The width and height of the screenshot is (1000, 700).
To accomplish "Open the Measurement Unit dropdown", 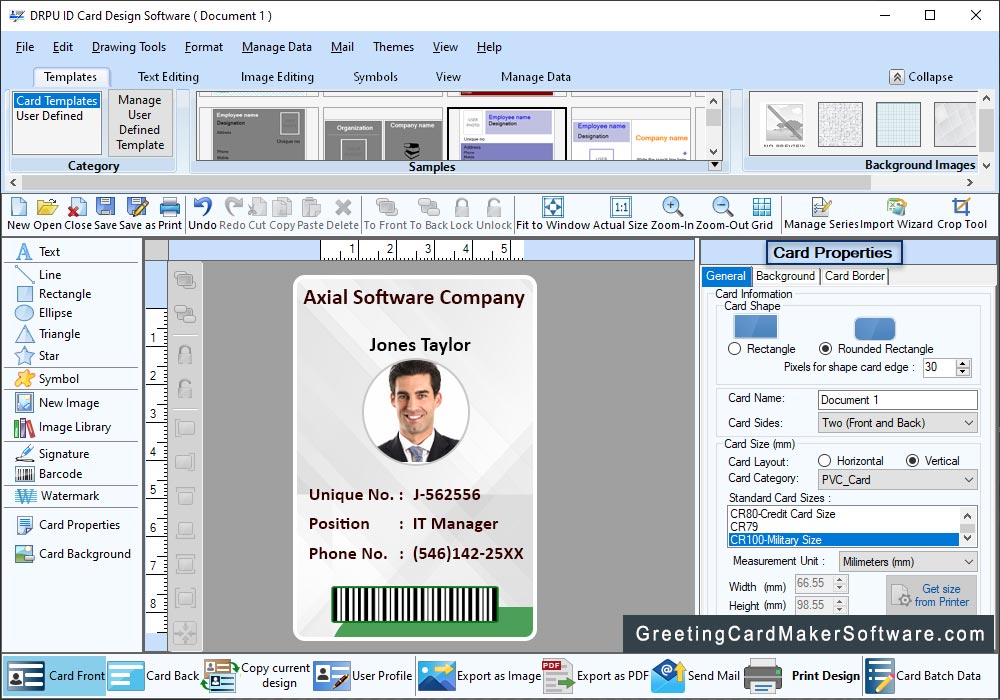I will point(908,562).
